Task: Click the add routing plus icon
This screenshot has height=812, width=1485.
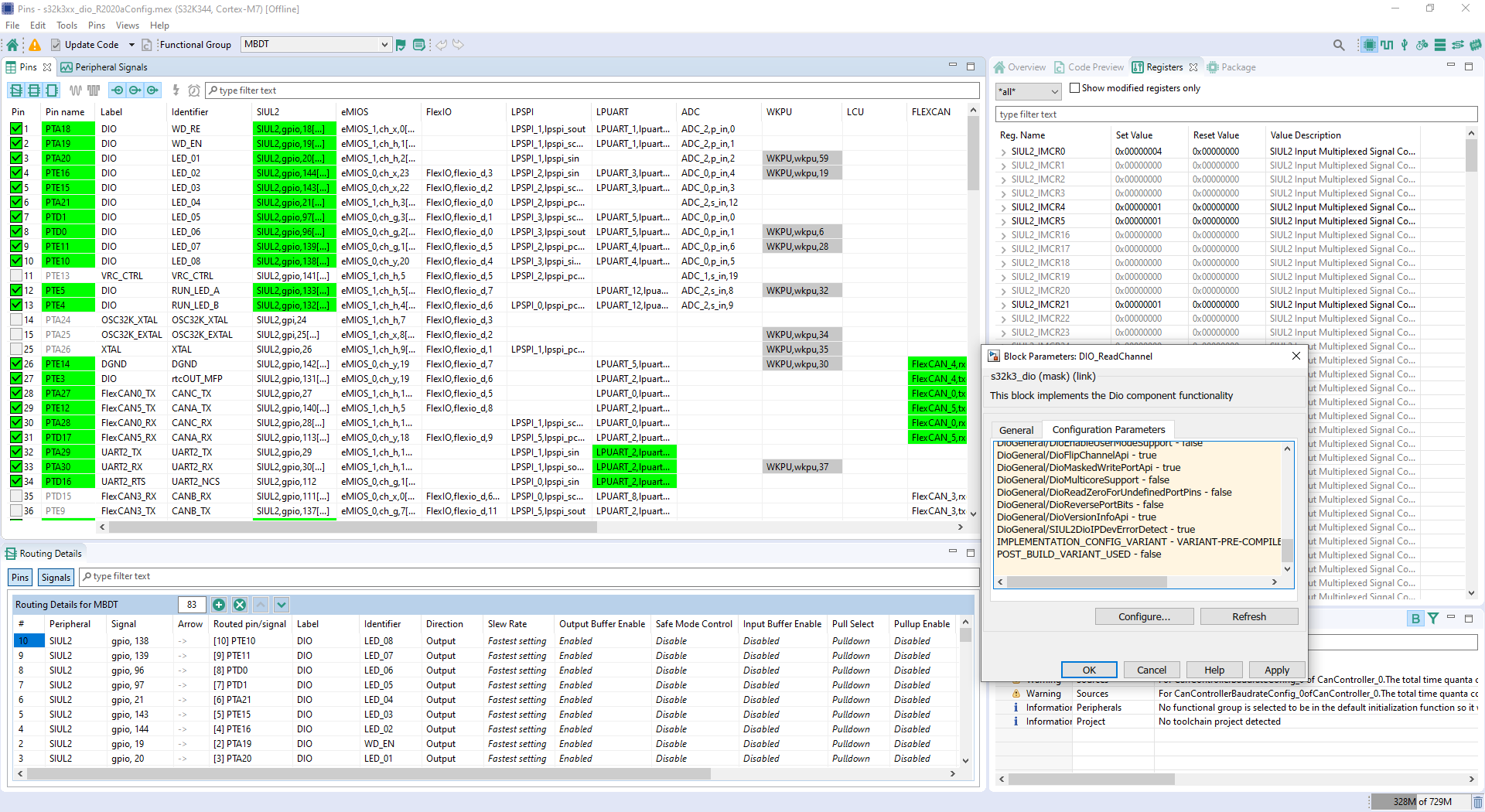Action: (219, 605)
